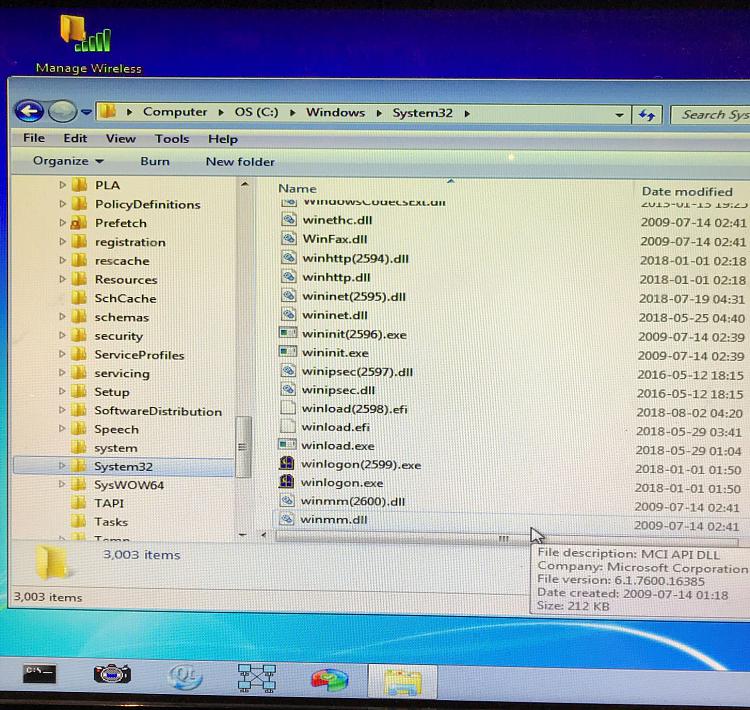Click the wininet.dll file icon

point(288,314)
